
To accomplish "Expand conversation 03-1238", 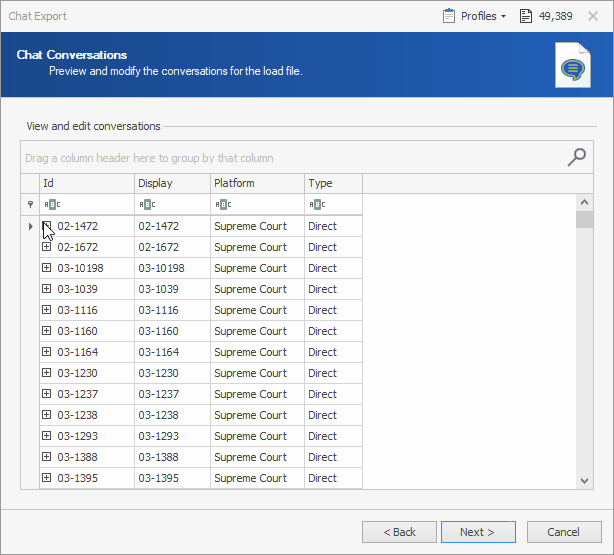I will (47, 415).
